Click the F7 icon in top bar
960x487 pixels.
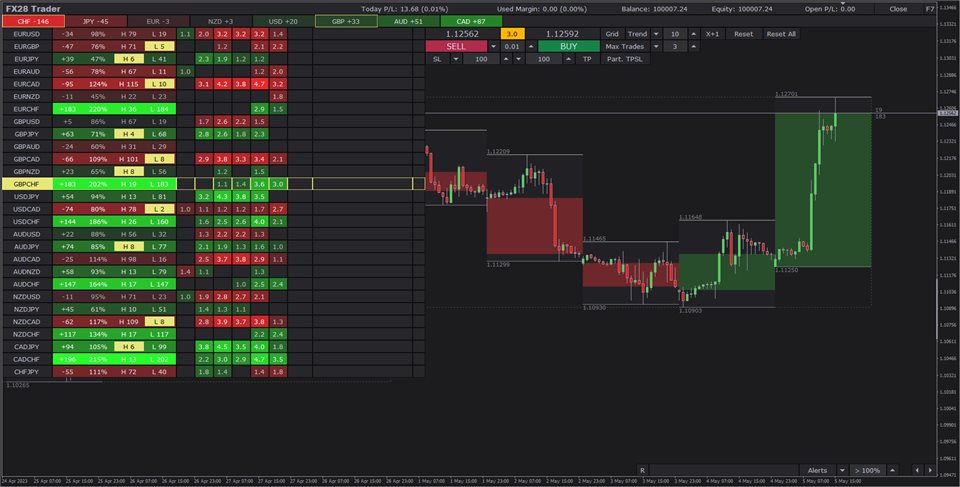930,8
